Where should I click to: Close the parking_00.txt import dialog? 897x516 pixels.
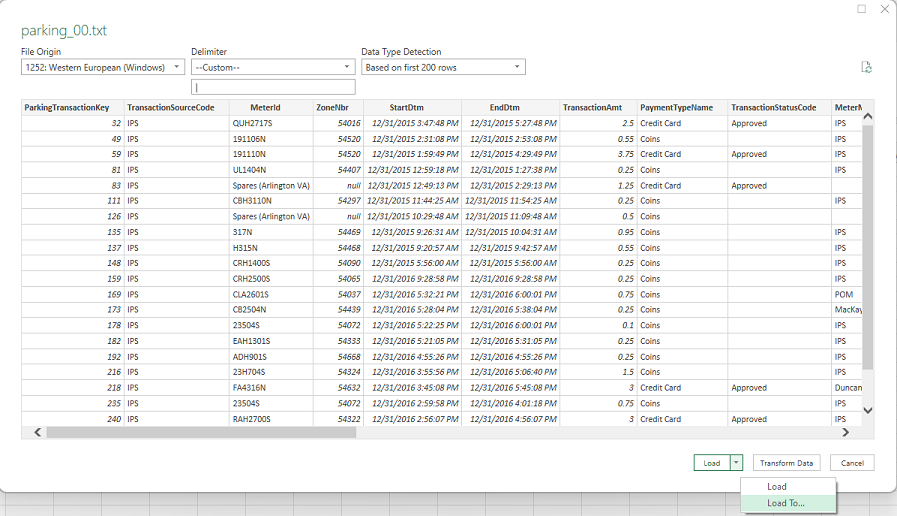(x=884, y=9)
